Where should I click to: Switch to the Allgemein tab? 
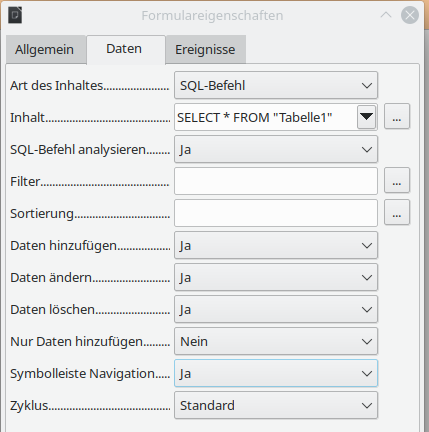[x=44, y=50]
